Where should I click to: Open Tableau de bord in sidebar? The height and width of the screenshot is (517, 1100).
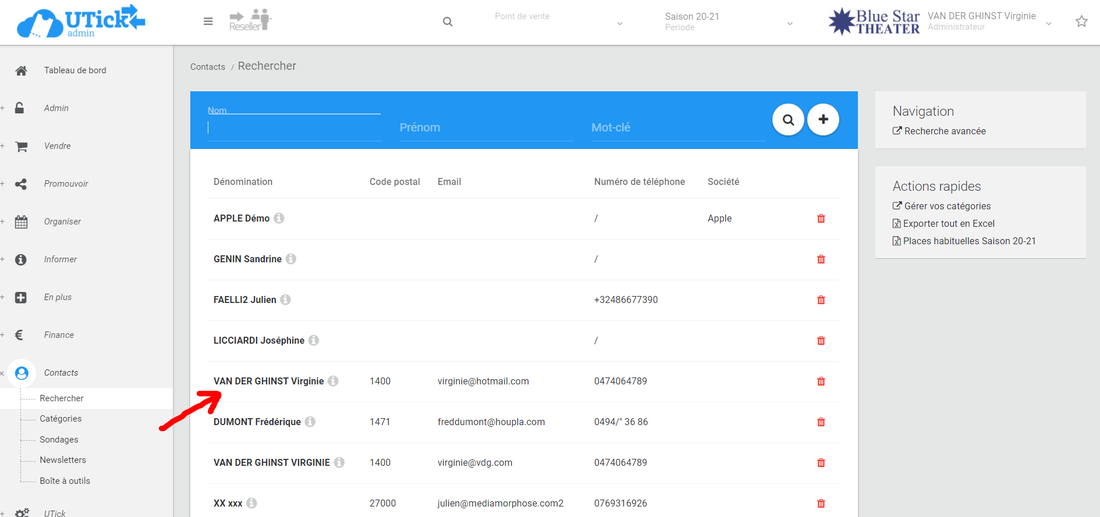click(x=74, y=71)
